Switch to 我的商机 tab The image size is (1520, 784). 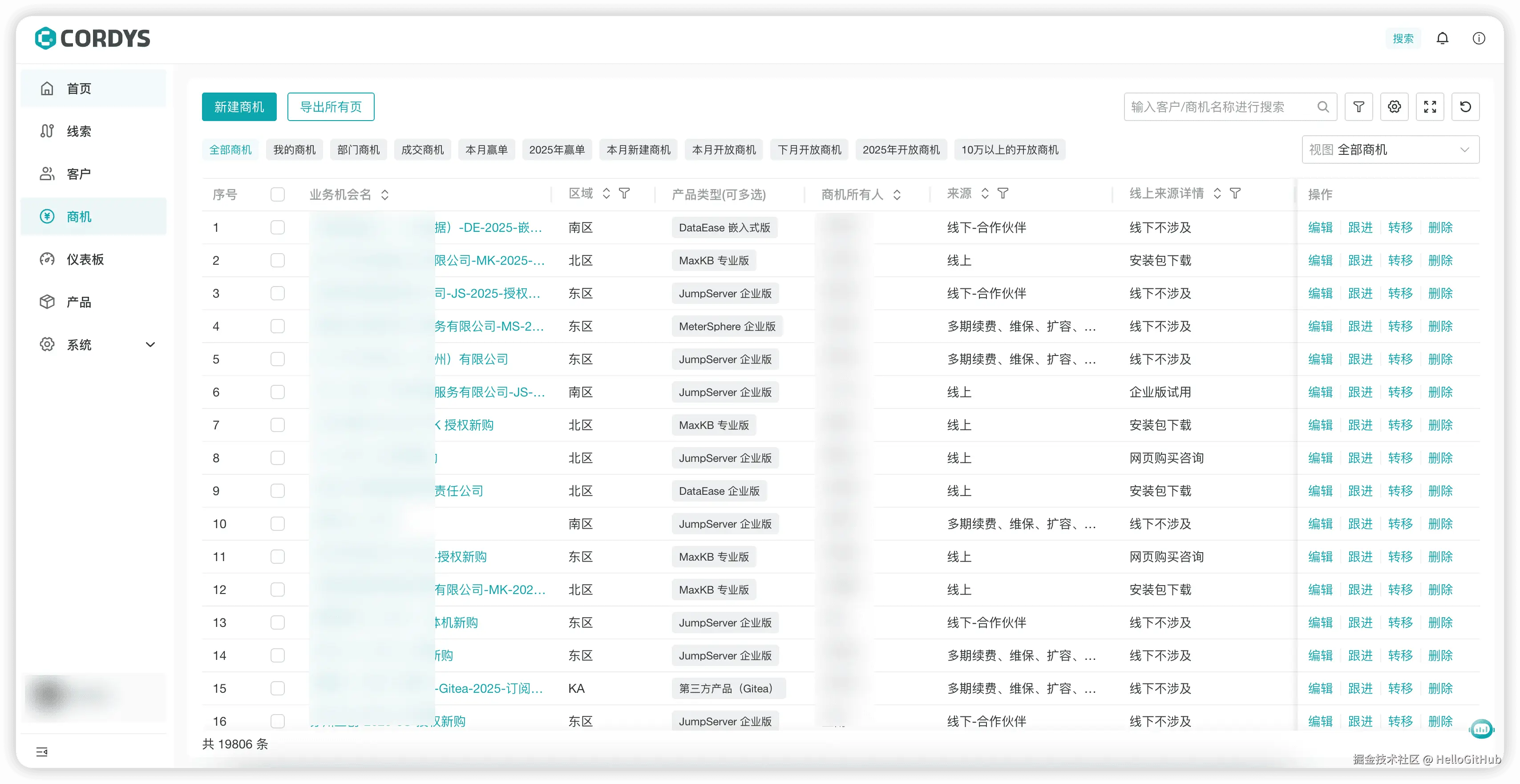(x=295, y=150)
